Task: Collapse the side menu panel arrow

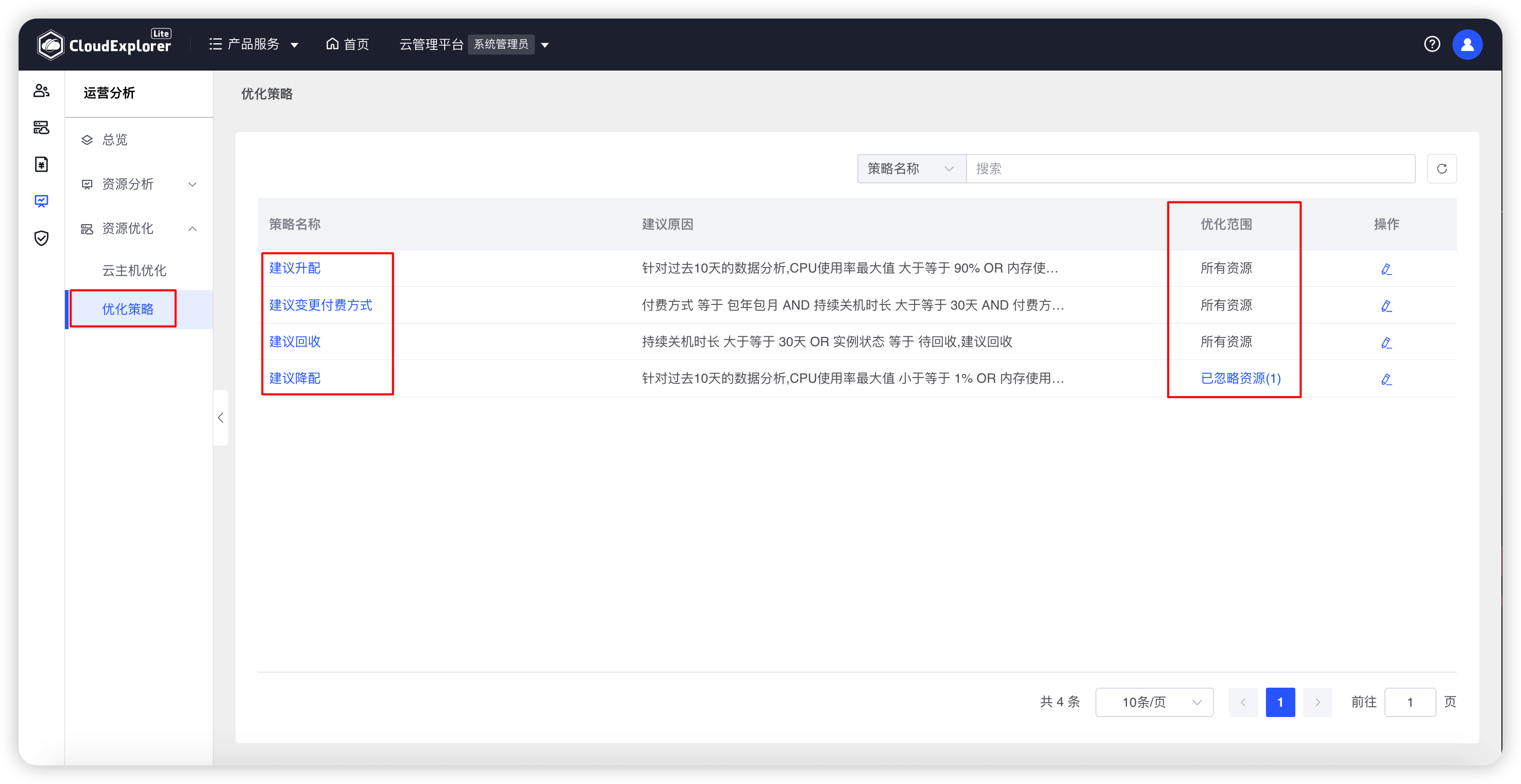Action: (220, 418)
